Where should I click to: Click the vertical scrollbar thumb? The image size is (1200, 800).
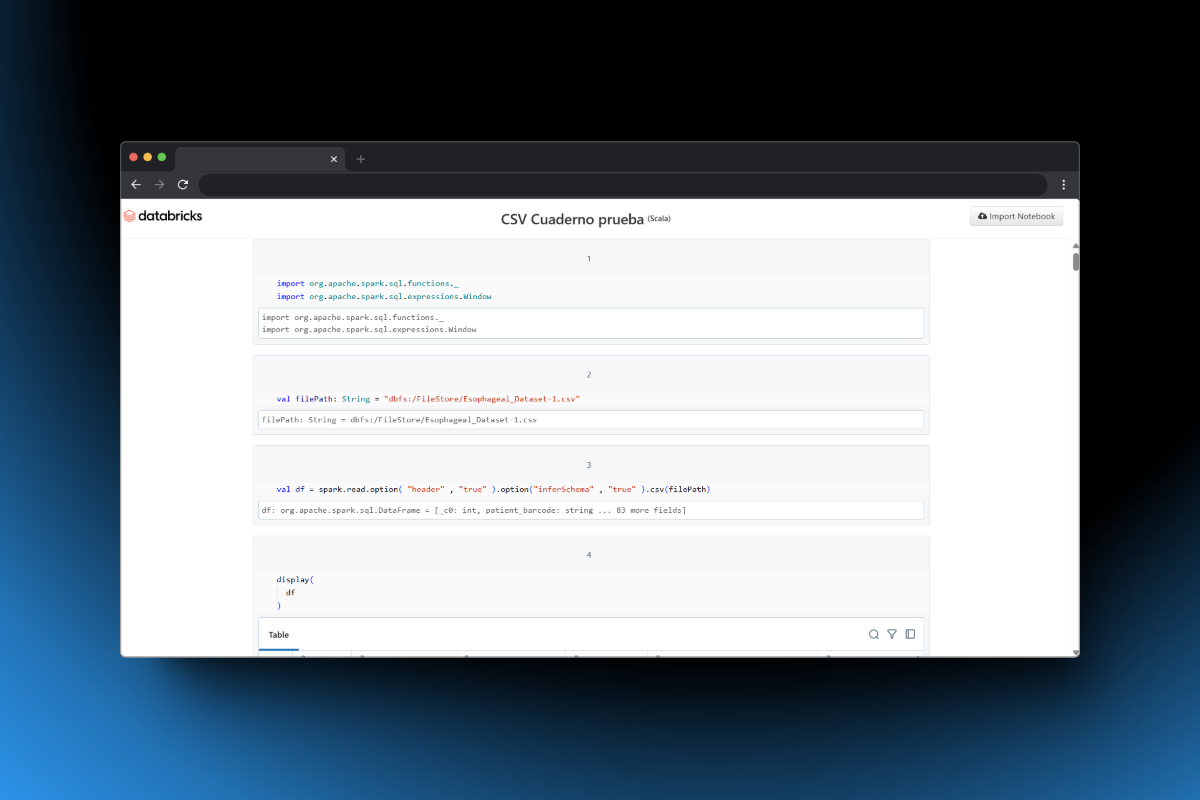point(1076,262)
